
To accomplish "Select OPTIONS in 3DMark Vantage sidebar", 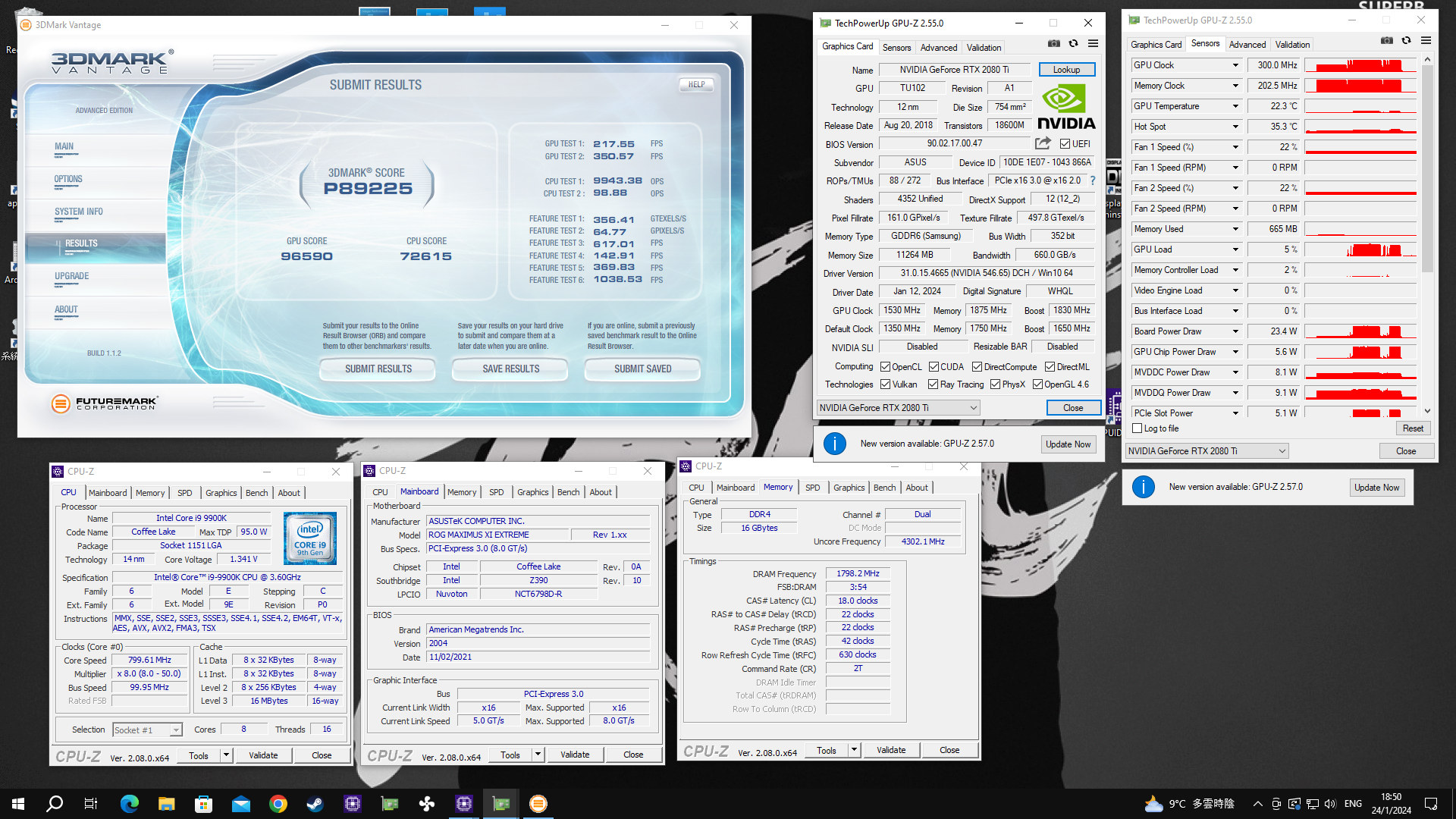I will pos(68,180).
